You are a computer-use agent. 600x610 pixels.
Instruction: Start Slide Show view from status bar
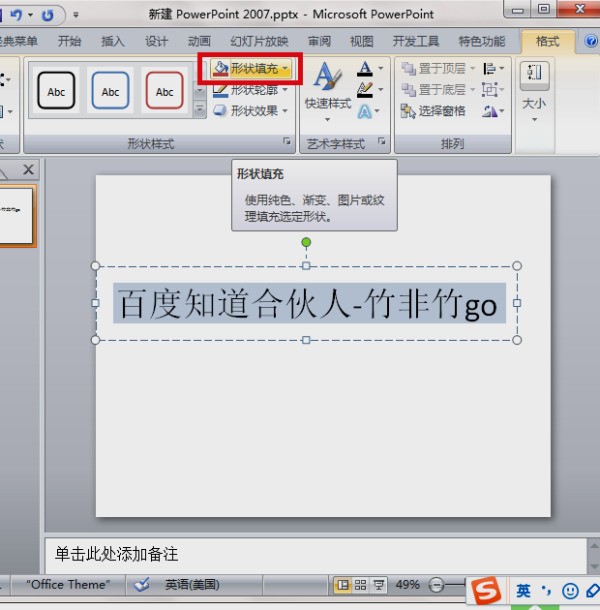point(378,585)
